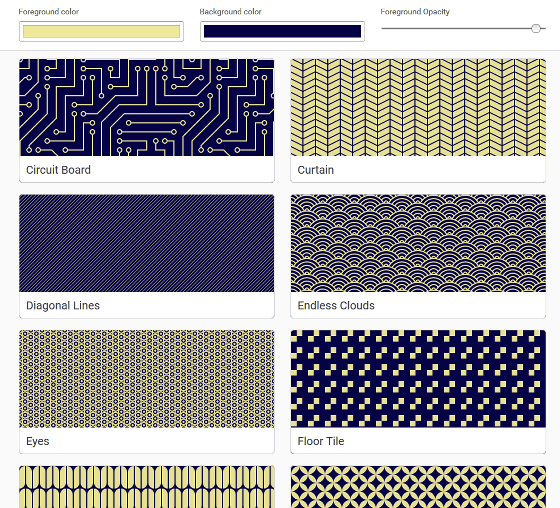Click the Circuit Board label
This screenshot has height=508, width=560.
[x=58, y=170]
